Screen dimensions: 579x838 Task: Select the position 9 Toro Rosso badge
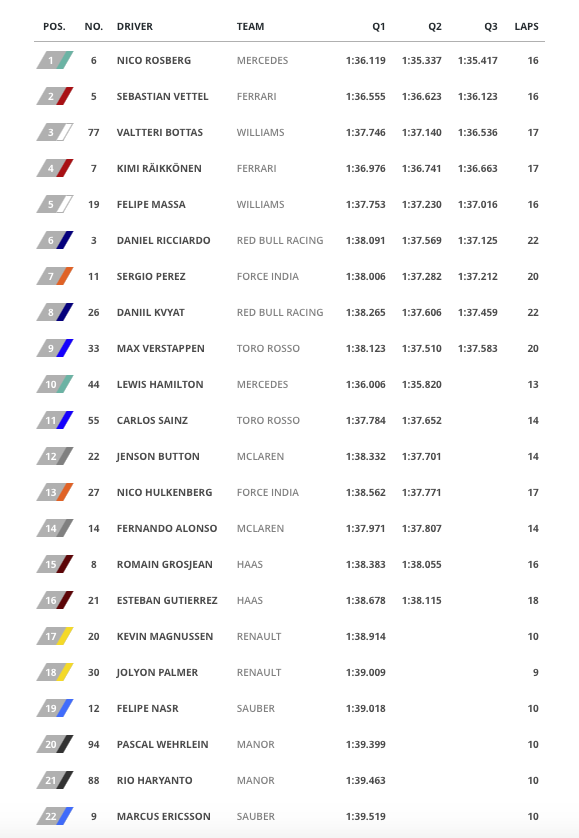[55, 348]
